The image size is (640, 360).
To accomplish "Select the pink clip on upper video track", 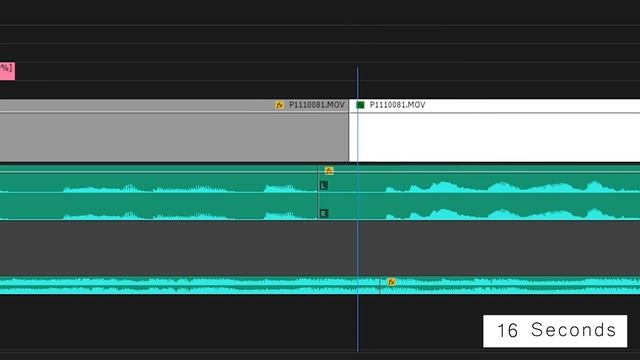I will point(7,71).
